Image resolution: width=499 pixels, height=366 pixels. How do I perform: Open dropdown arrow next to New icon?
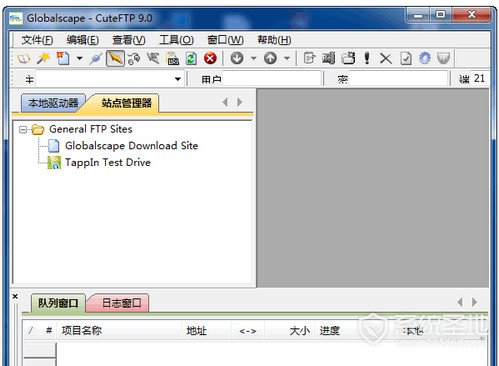click(79, 59)
